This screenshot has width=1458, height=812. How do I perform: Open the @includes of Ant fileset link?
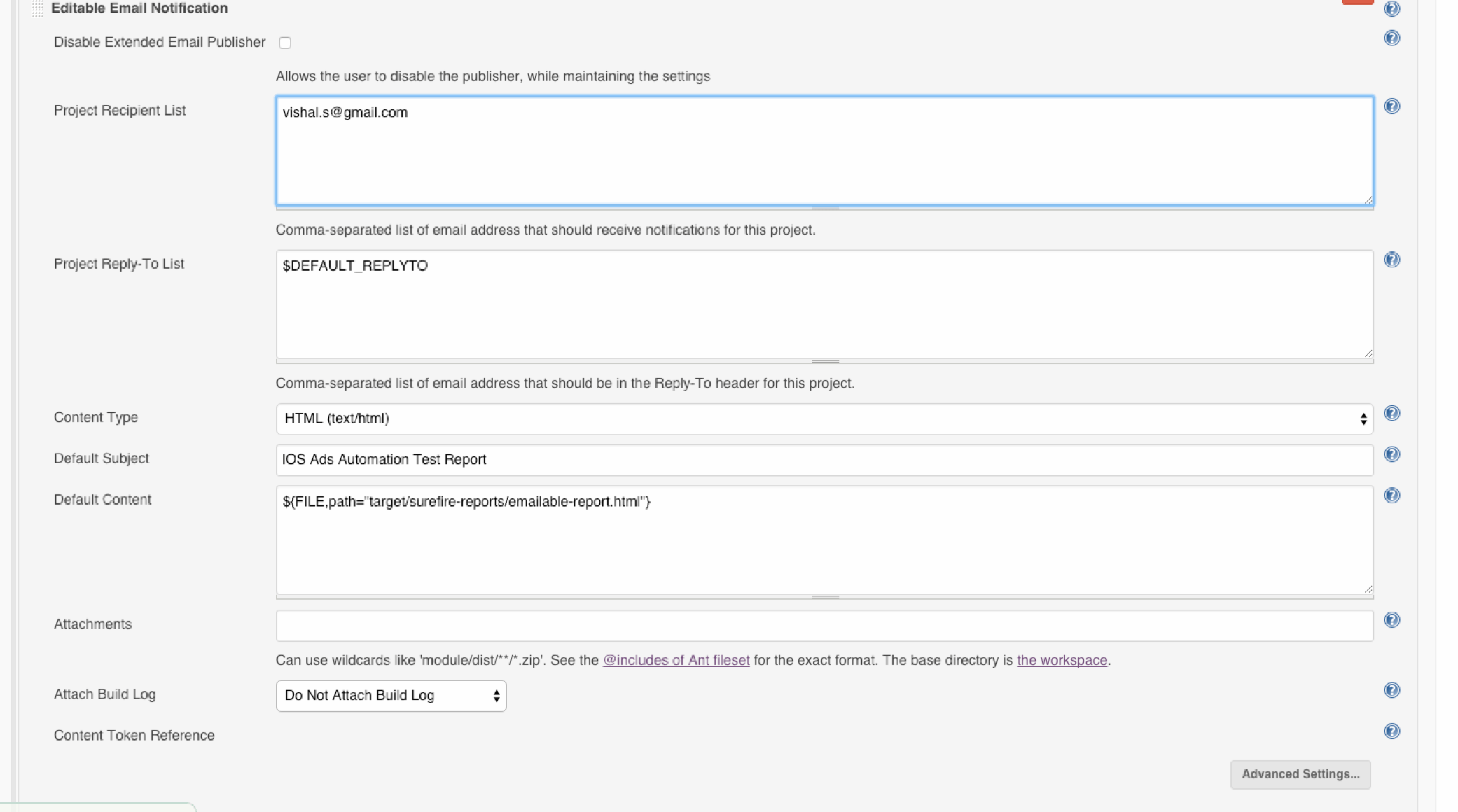point(676,659)
